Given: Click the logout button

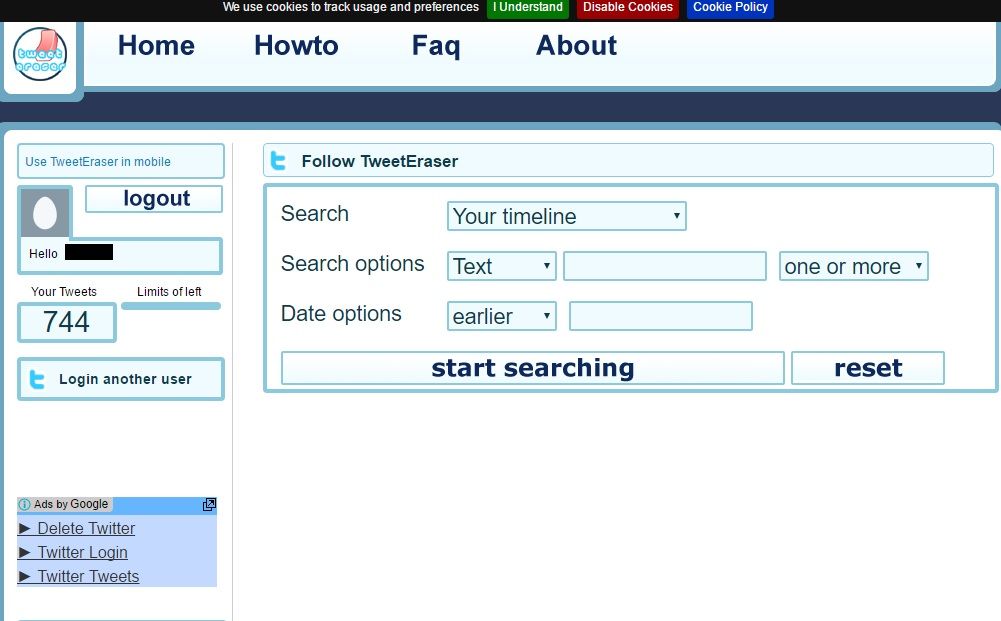Looking at the screenshot, I should (x=154, y=198).
